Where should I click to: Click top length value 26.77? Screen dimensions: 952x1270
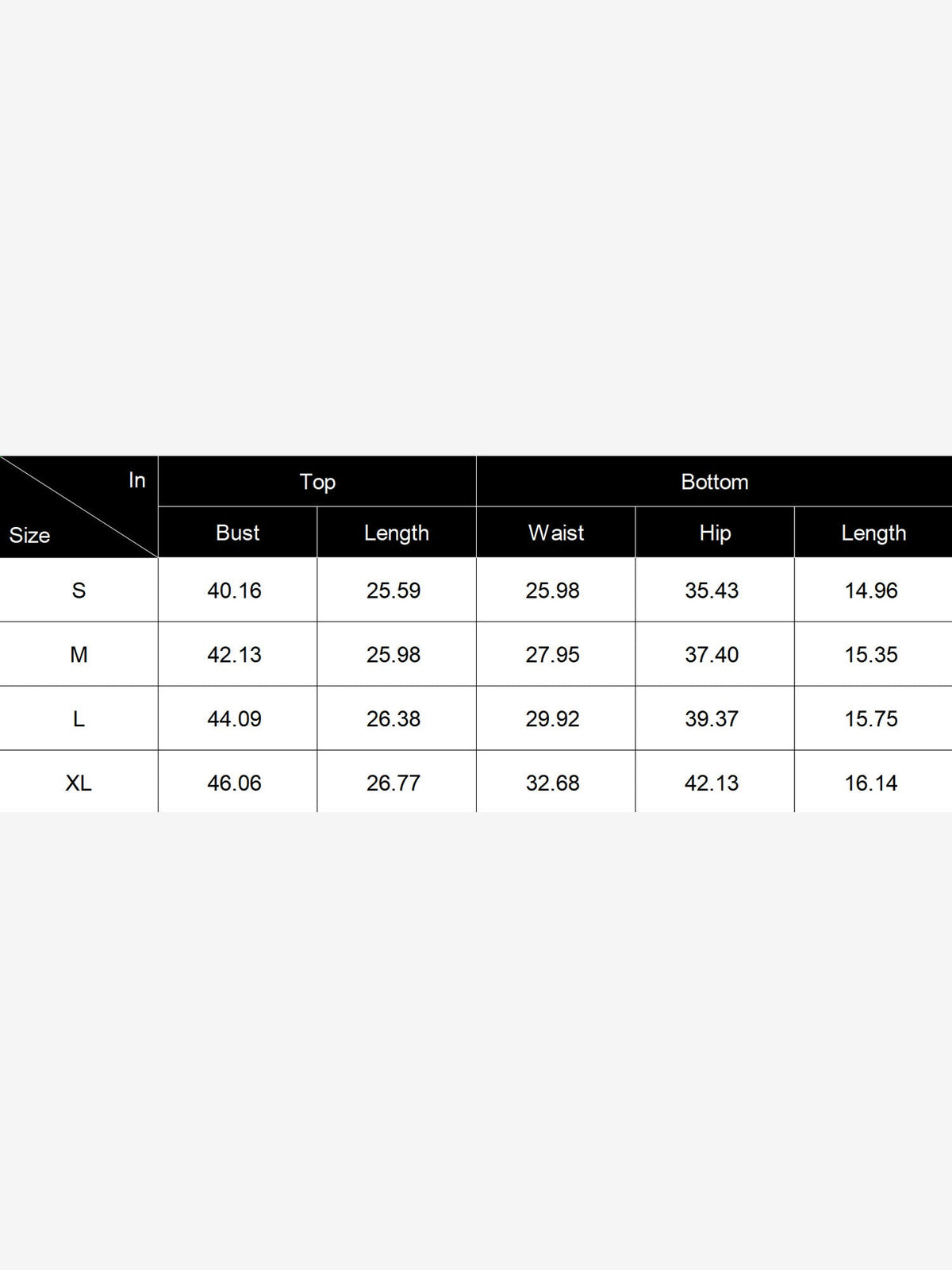(393, 783)
